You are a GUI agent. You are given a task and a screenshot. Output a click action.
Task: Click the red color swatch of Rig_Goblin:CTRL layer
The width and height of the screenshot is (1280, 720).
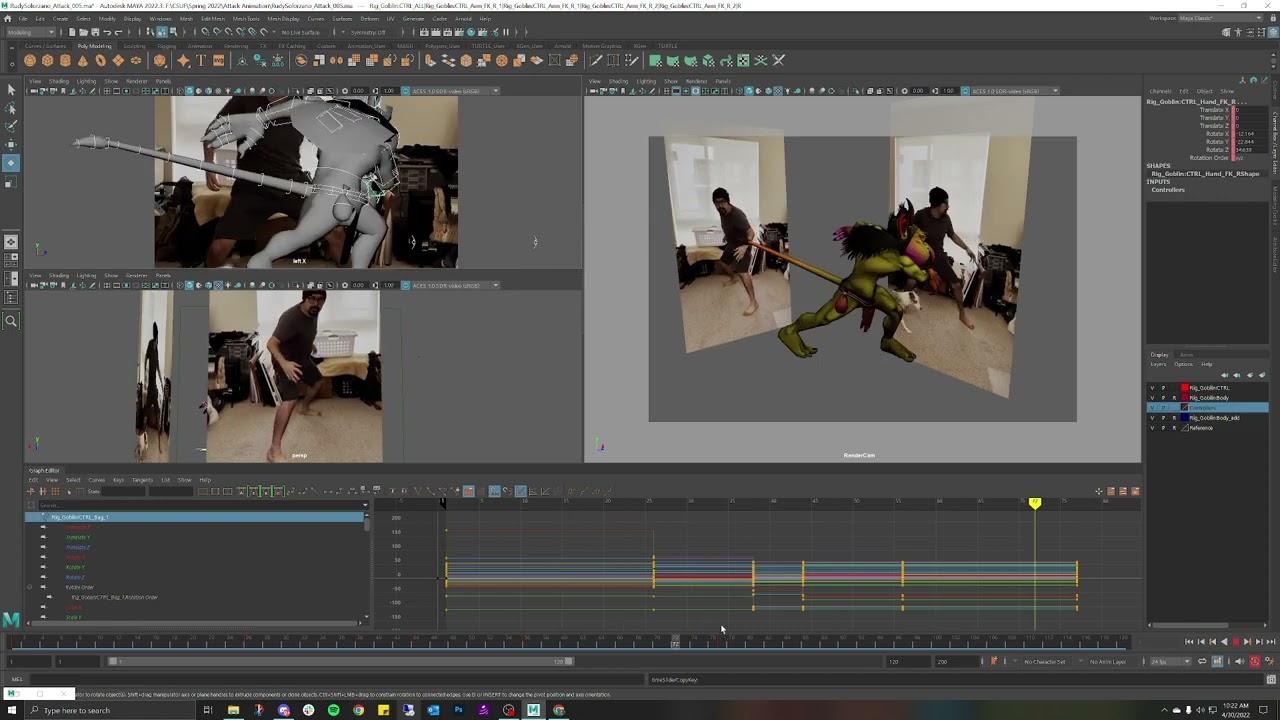[x=1185, y=388]
